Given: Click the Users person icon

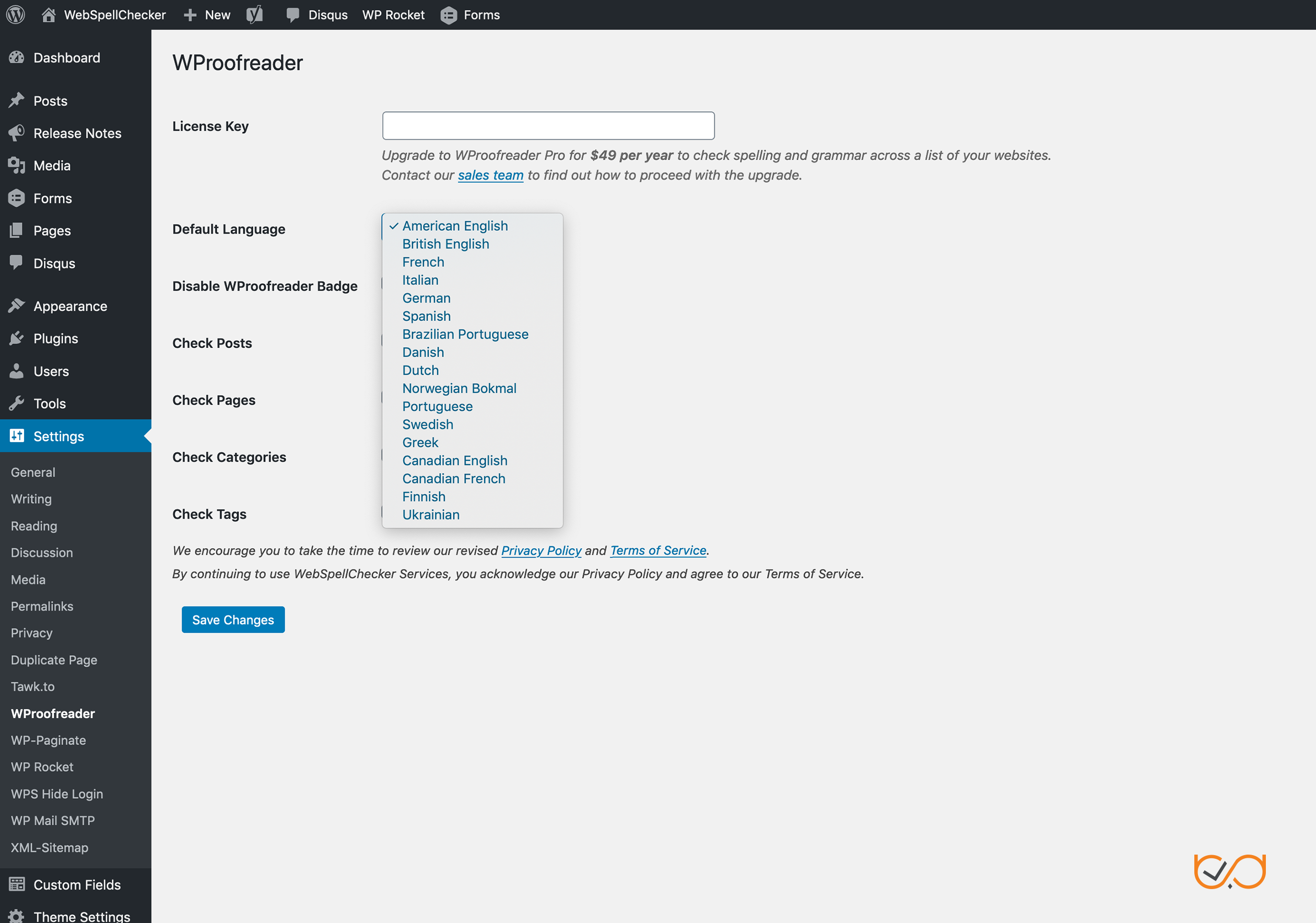Looking at the screenshot, I should (17, 371).
